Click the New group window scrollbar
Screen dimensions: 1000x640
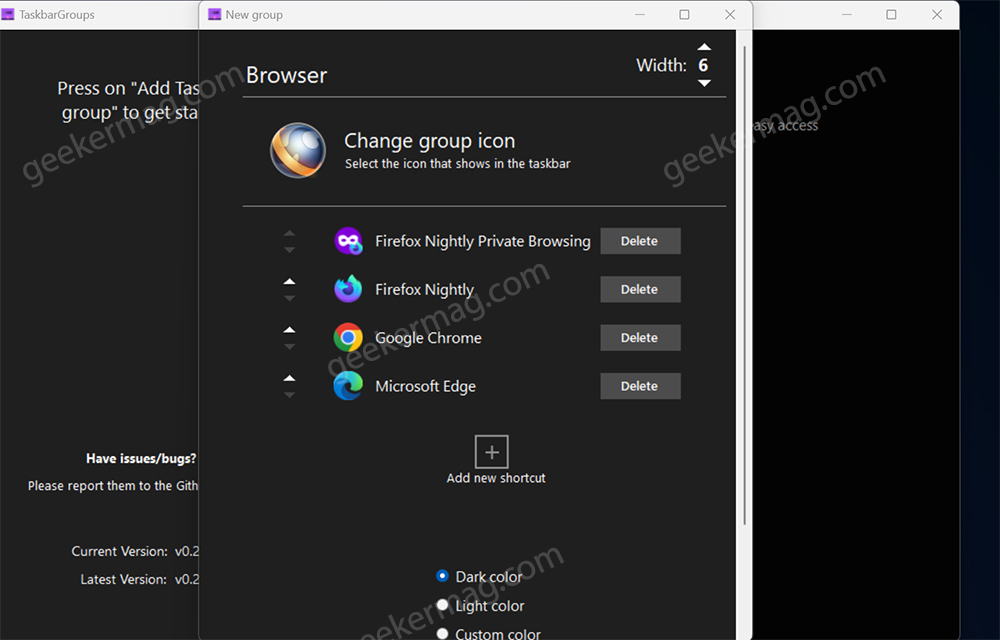[x=744, y=286]
